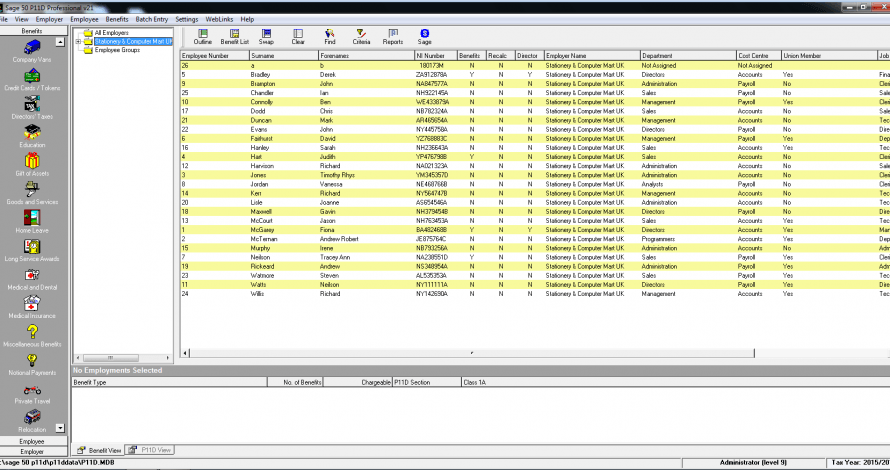
Task: Open the WebLinks menu
Action: (x=219, y=19)
